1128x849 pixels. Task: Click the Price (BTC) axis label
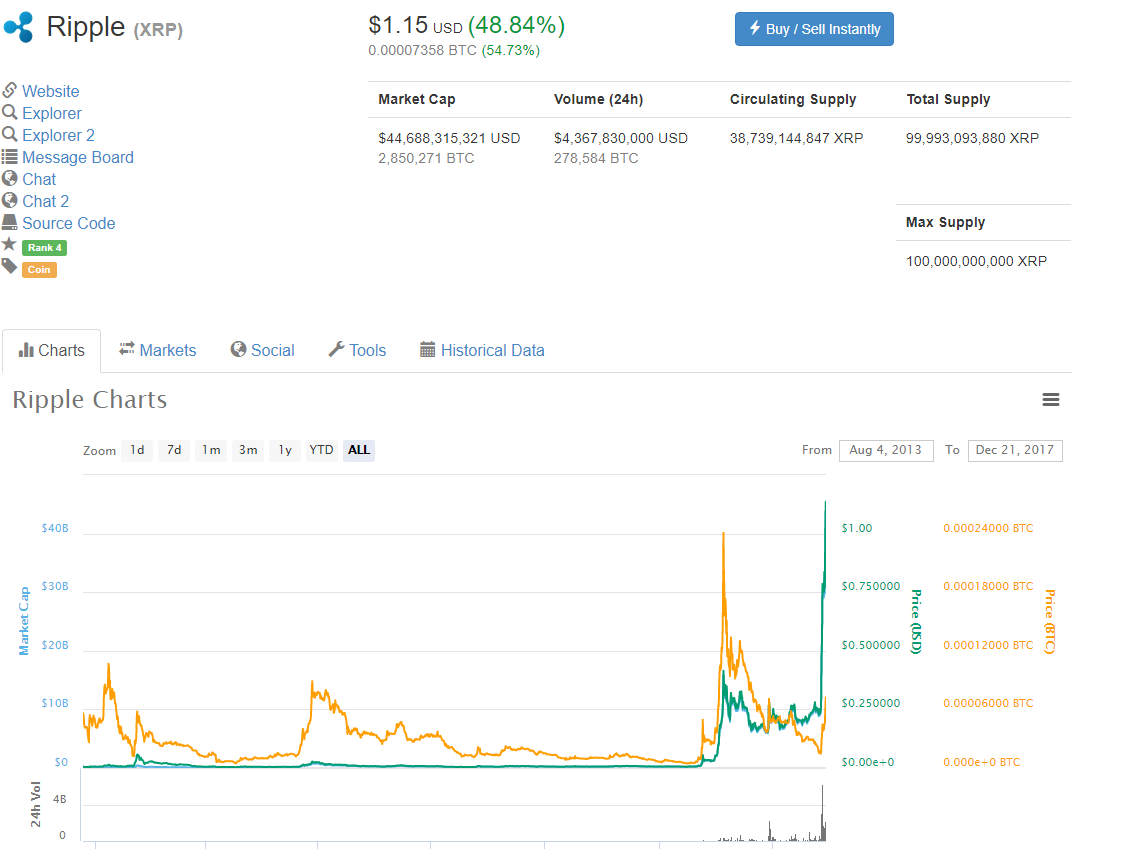pos(1050,622)
